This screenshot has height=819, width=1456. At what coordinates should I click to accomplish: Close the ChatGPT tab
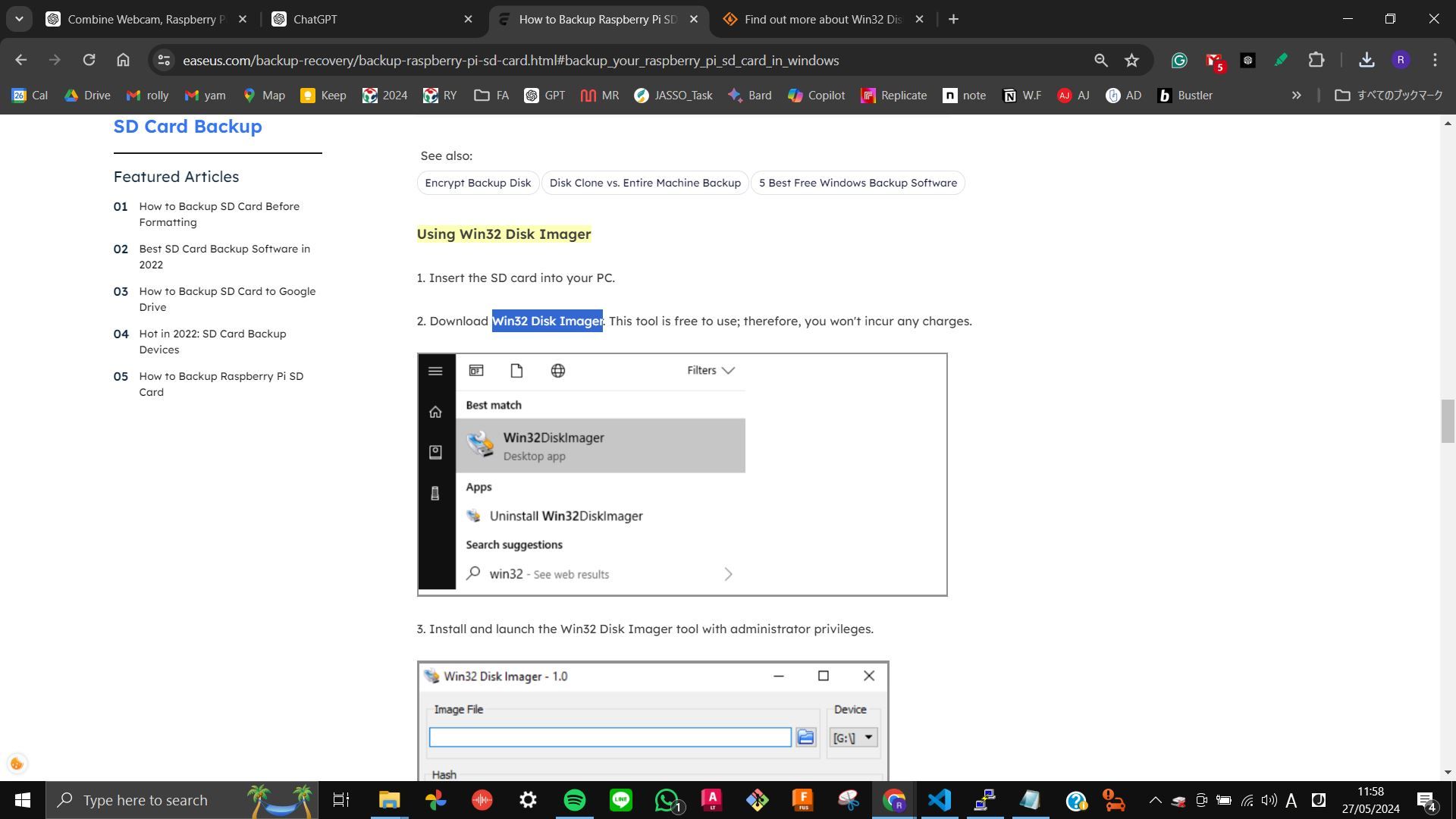coord(468,19)
